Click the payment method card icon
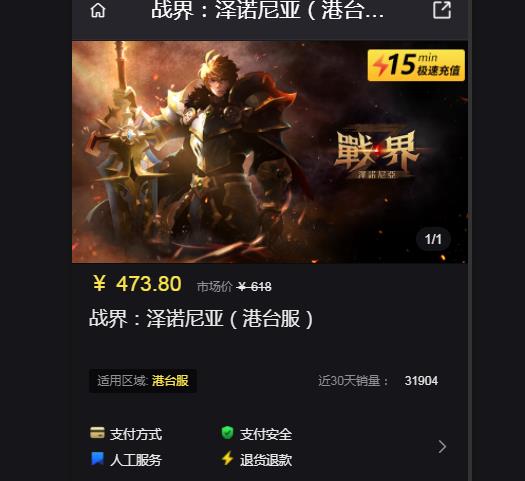This screenshot has width=525, height=481. pyautogui.click(x=97, y=433)
